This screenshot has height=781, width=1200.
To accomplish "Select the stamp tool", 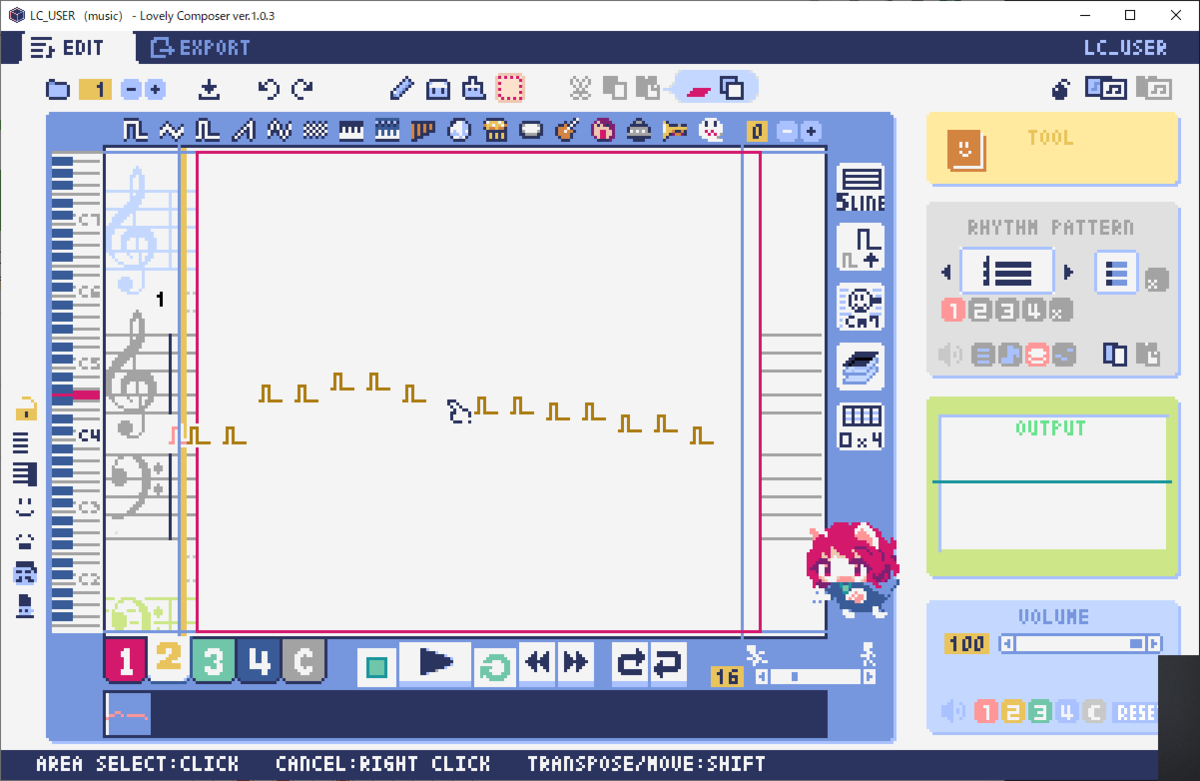I will point(474,89).
